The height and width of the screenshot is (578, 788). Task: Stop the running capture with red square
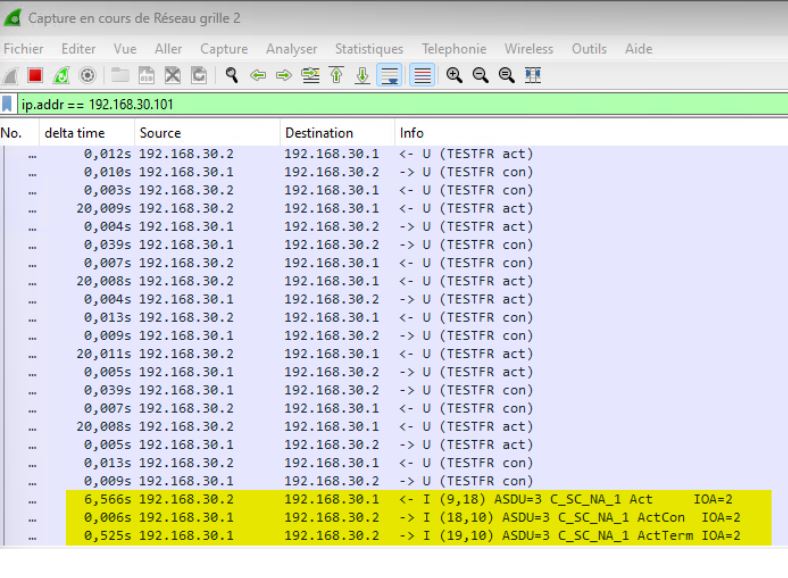coord(35,75)
